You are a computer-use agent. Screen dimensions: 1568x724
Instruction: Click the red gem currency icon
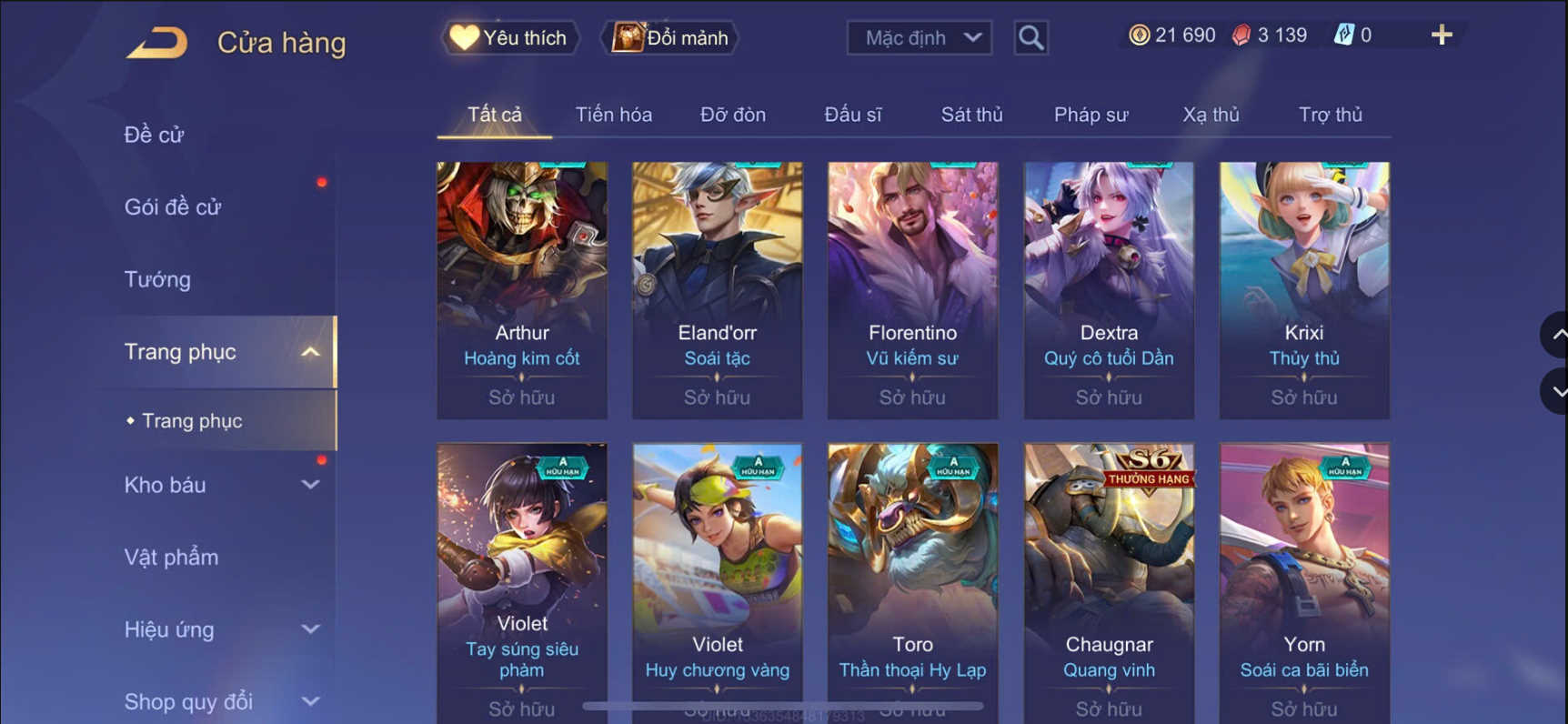click(x=1241, y=35)
